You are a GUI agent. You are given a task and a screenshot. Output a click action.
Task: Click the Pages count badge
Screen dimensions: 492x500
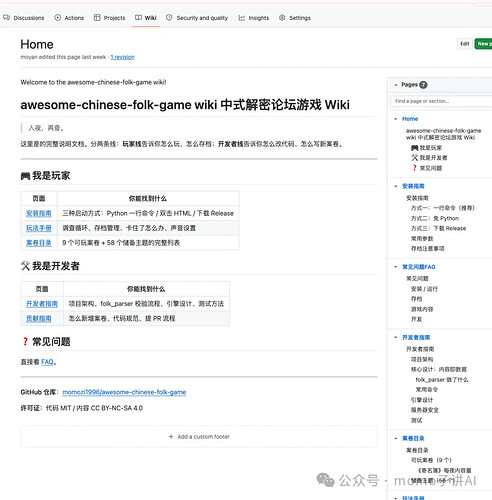click(423, 85)
